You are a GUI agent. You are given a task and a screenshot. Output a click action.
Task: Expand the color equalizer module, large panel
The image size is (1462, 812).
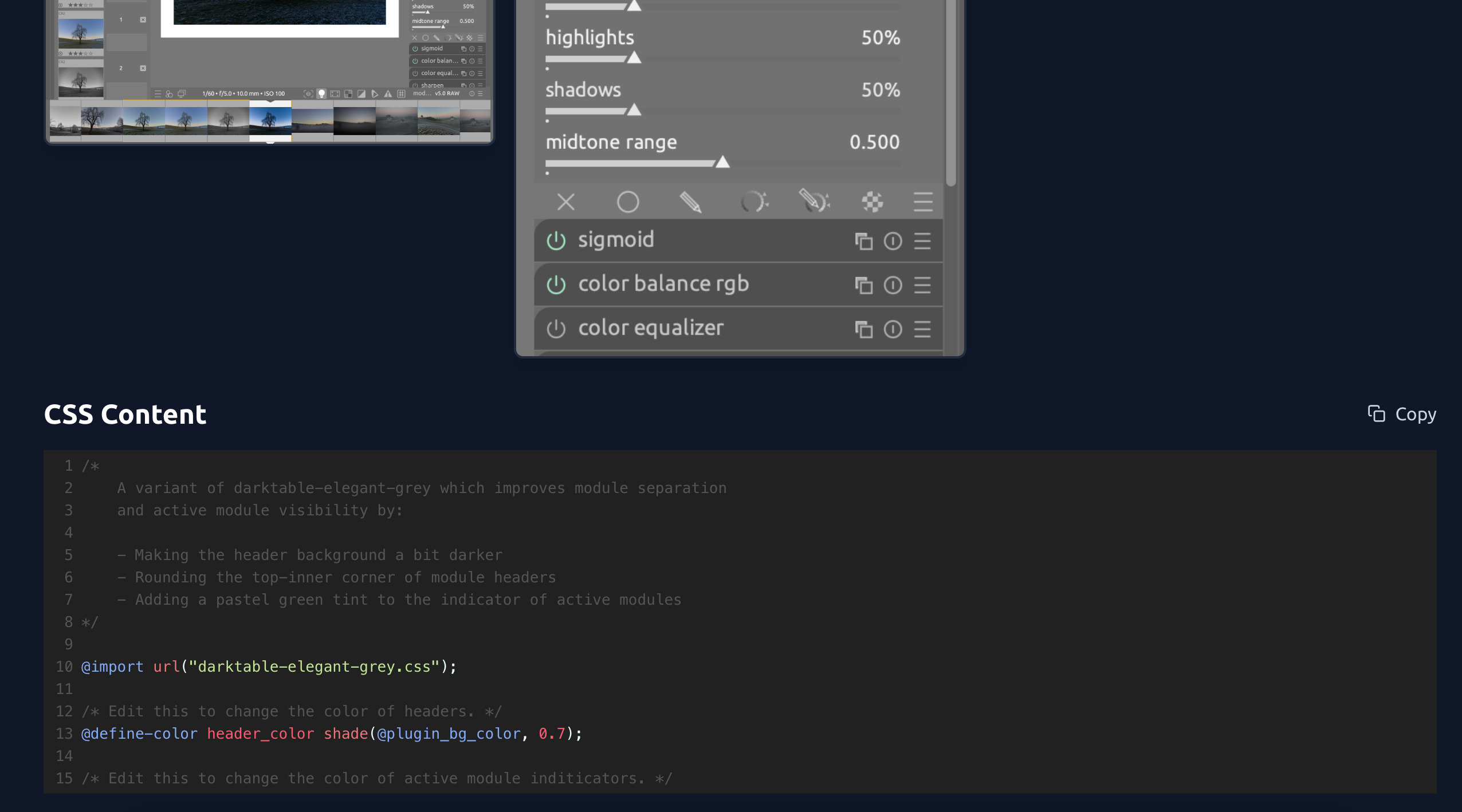click(x=651, y=328)
